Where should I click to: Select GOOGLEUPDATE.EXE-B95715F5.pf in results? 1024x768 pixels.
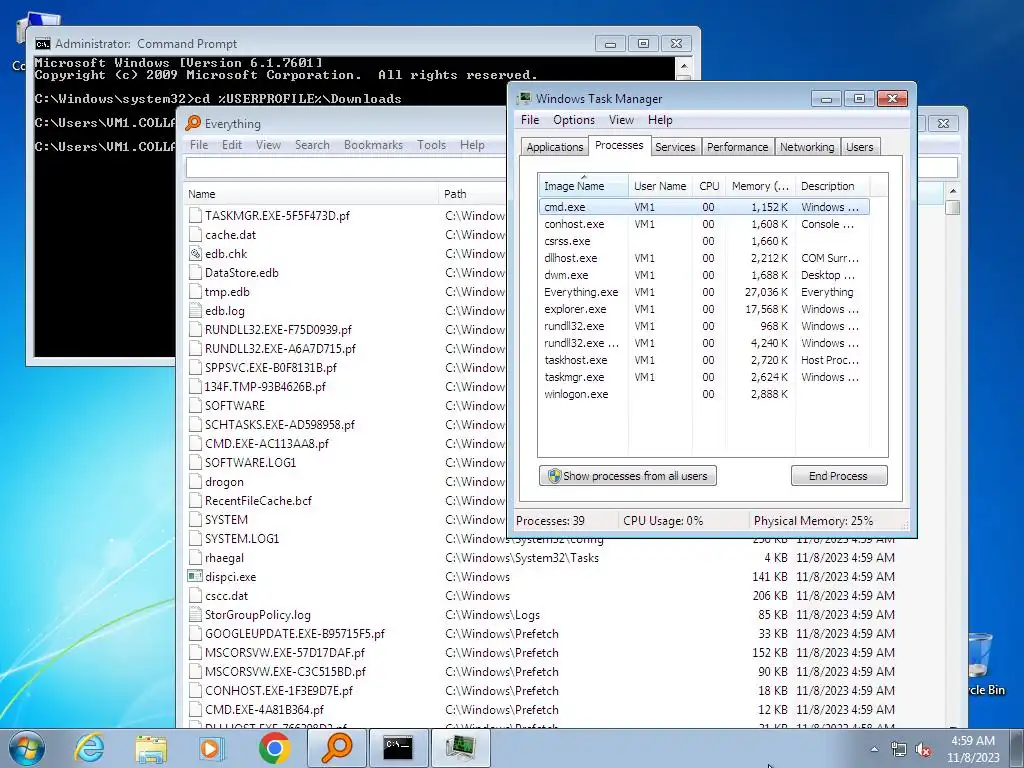(295, 633)
